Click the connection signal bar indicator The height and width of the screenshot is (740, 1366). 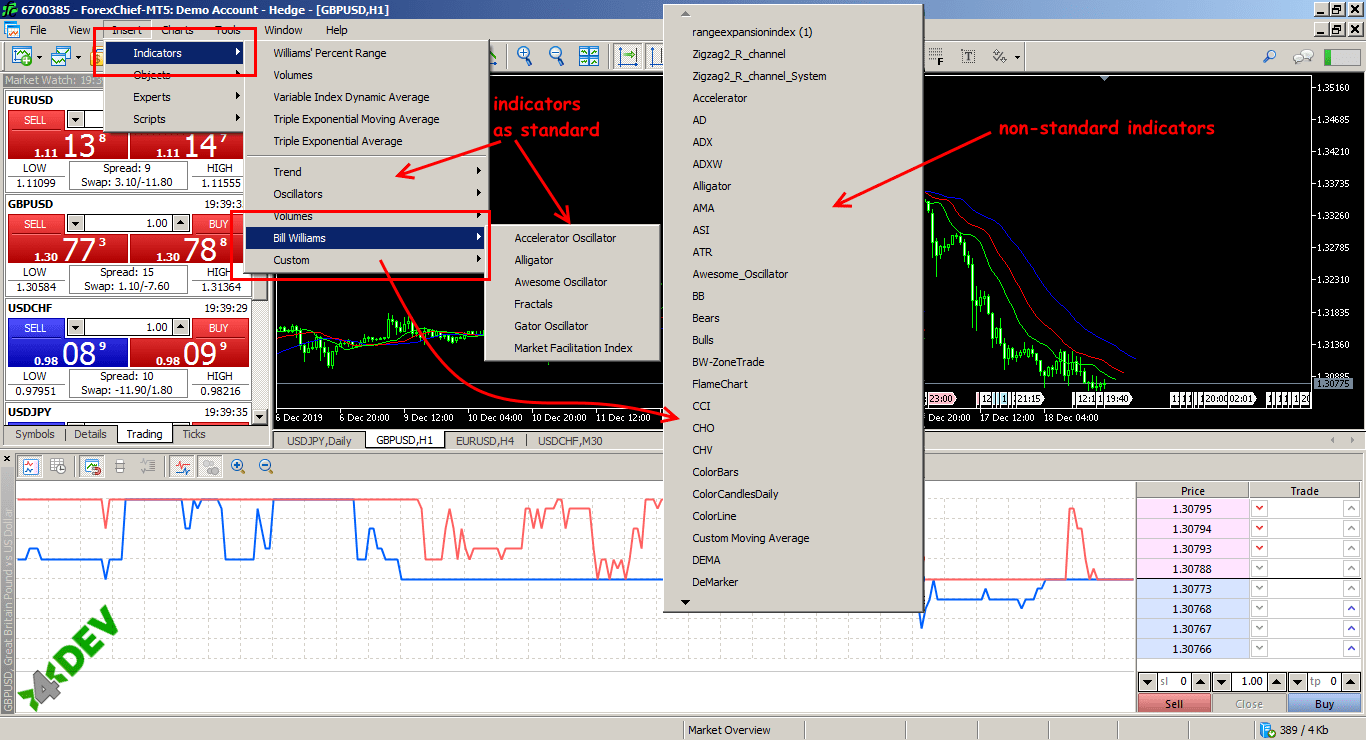1342,57
